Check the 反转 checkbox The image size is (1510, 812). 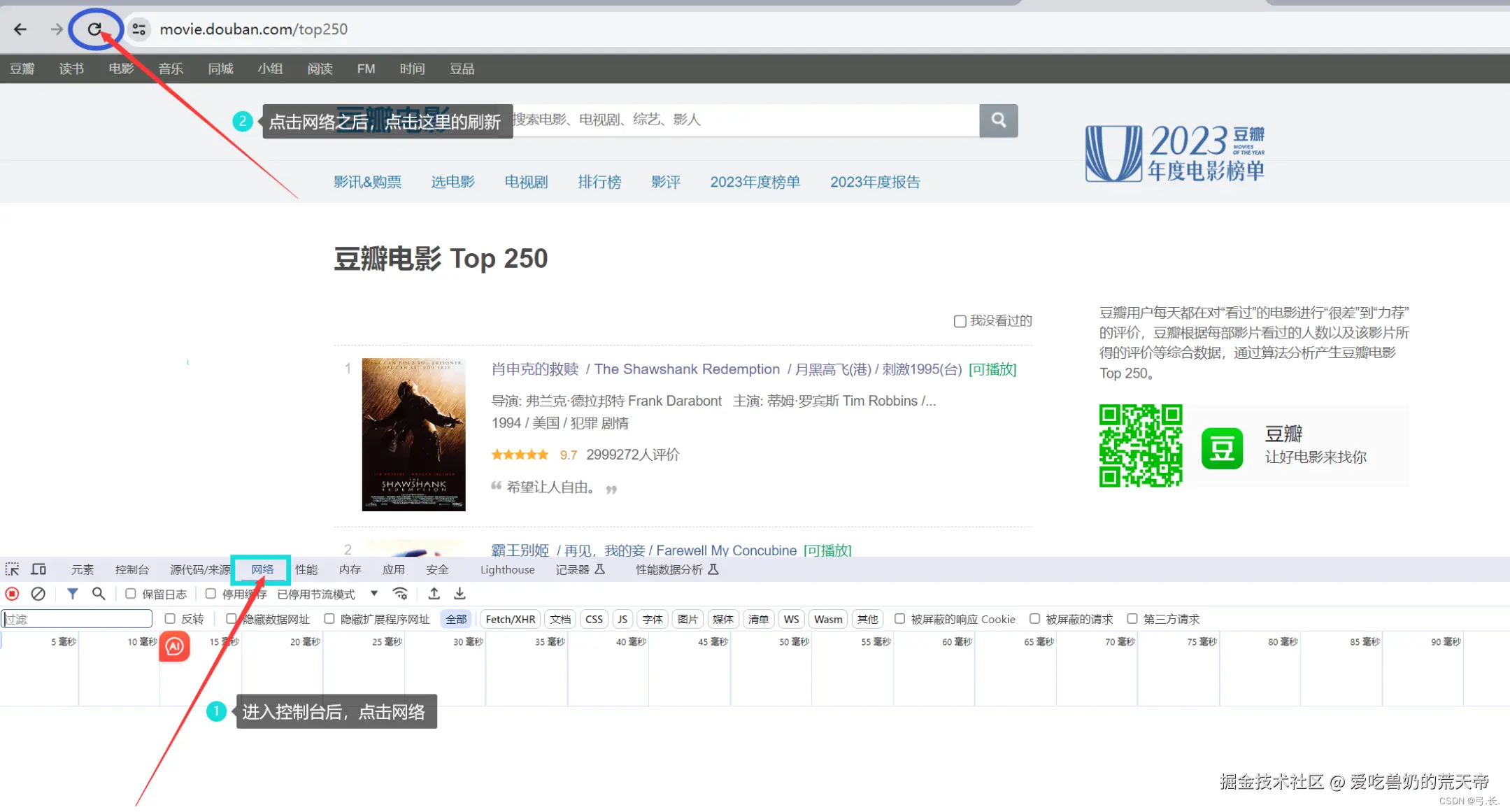[170, 619]
